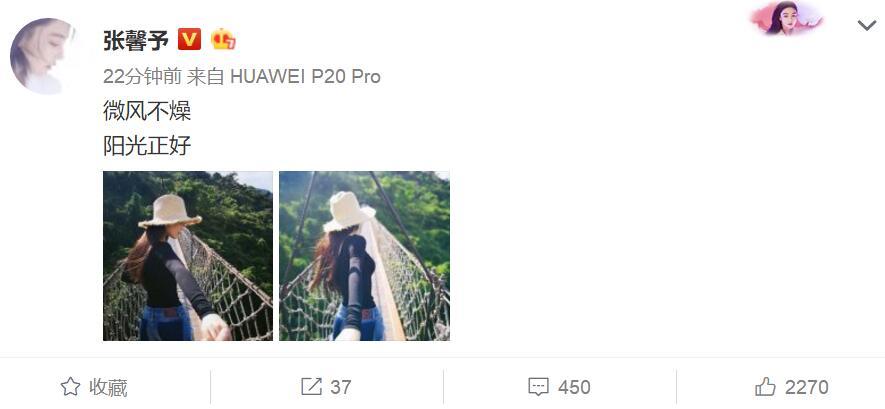Click the star favorite icon
885x409 pixels.
[x=71, y=387]
